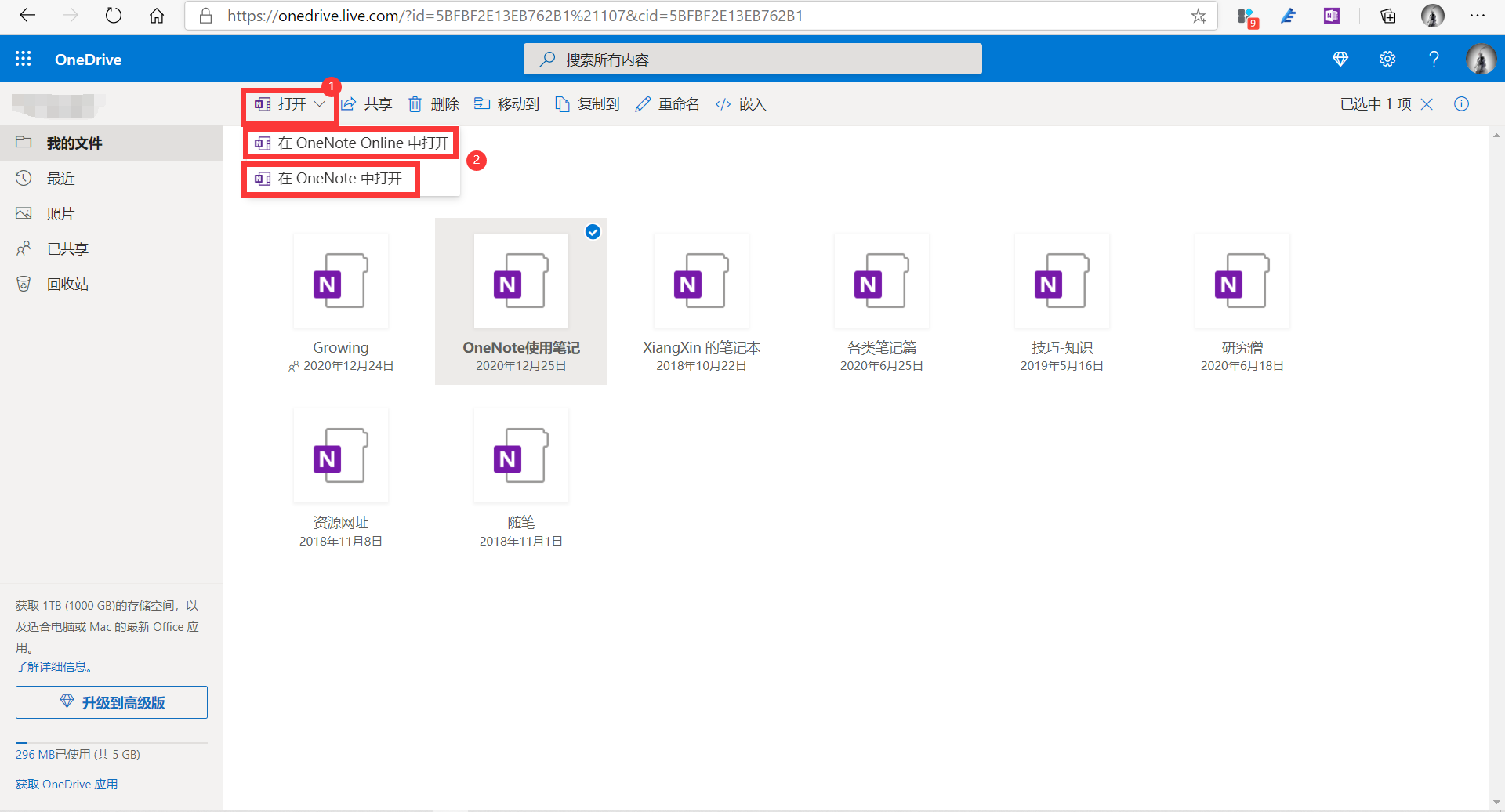Open OneDrive settings gear icon
This screenshot has width=1505, height=812.
pyautogui.click(x=1387, y=59)
